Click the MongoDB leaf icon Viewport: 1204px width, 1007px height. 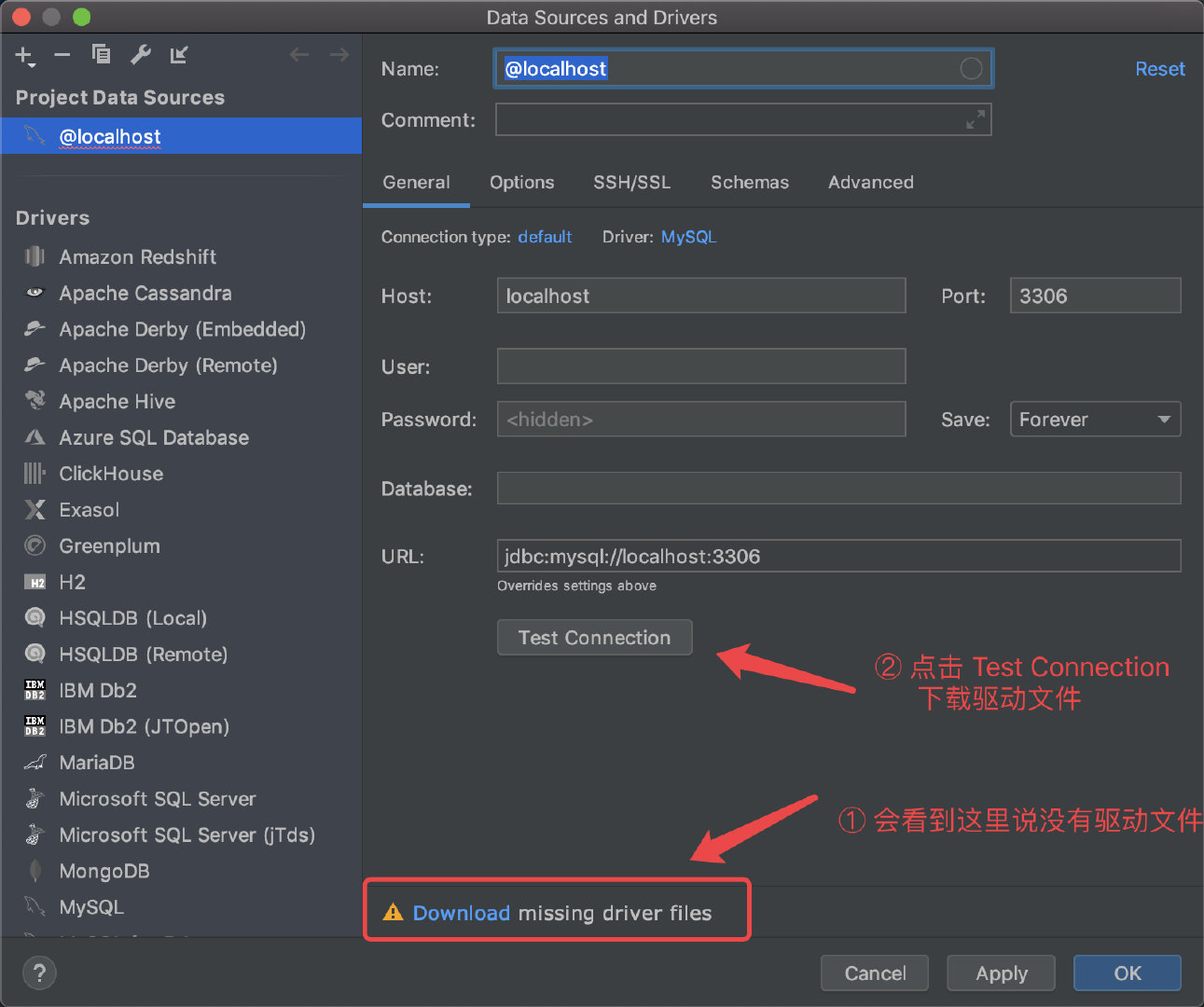point(35,871)
